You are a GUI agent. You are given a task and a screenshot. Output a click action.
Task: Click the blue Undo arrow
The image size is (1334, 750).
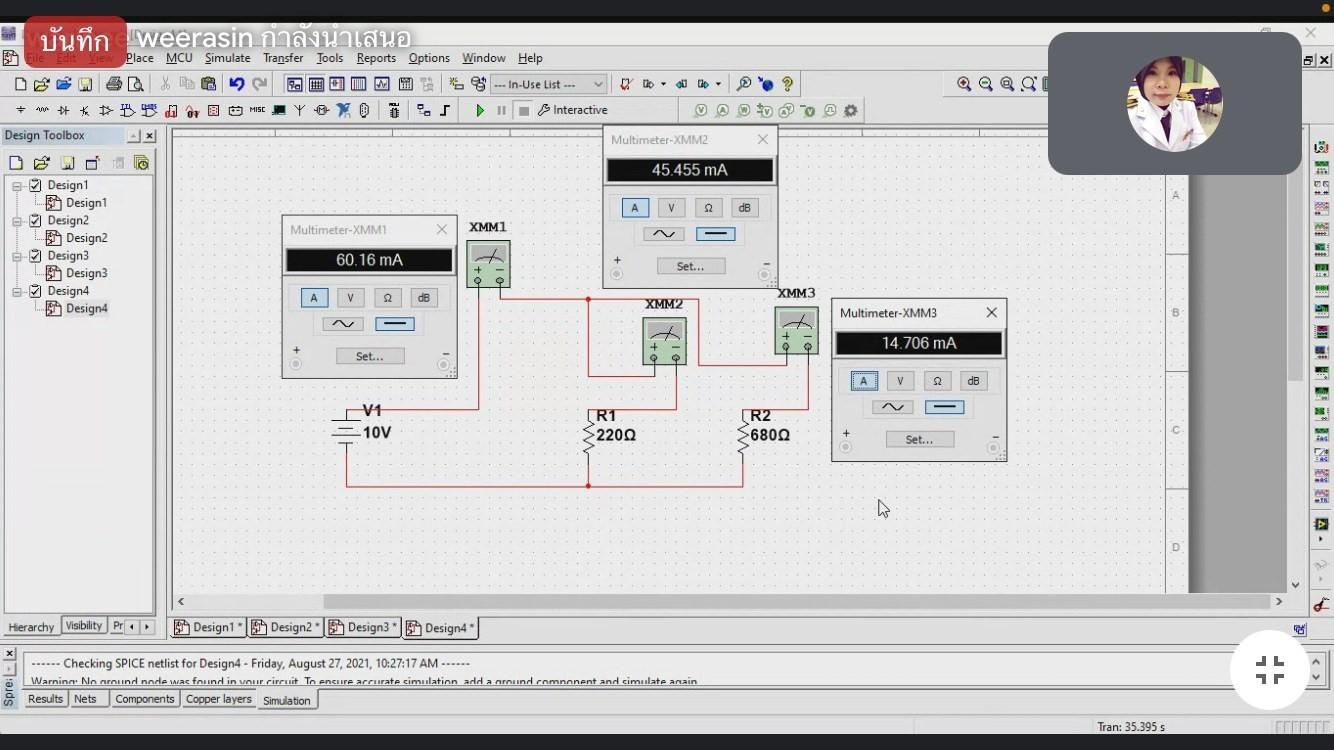[237, 84]
